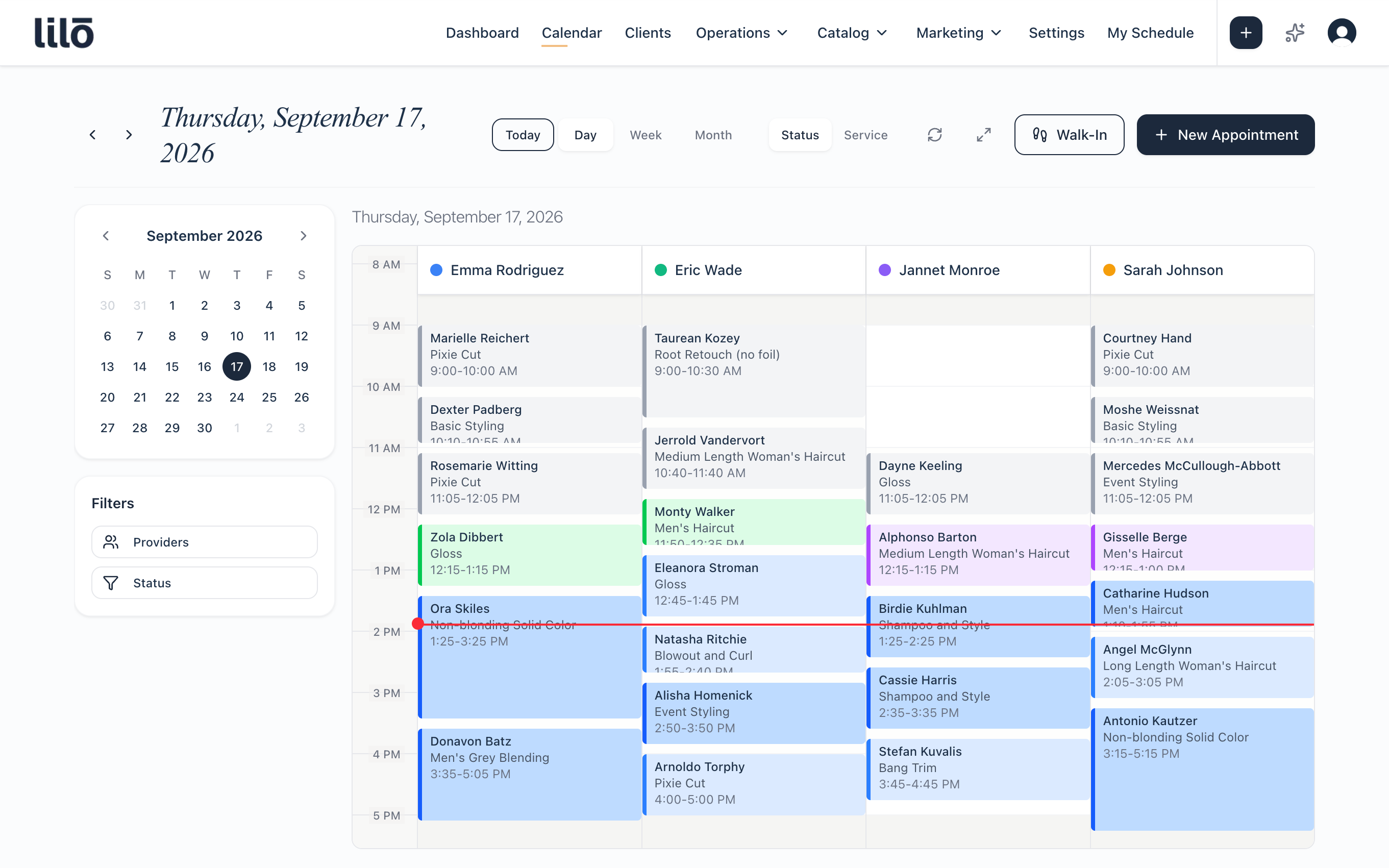Expand the Catalog menu
The image size is (1389, 868).
(x=852, y=33)
